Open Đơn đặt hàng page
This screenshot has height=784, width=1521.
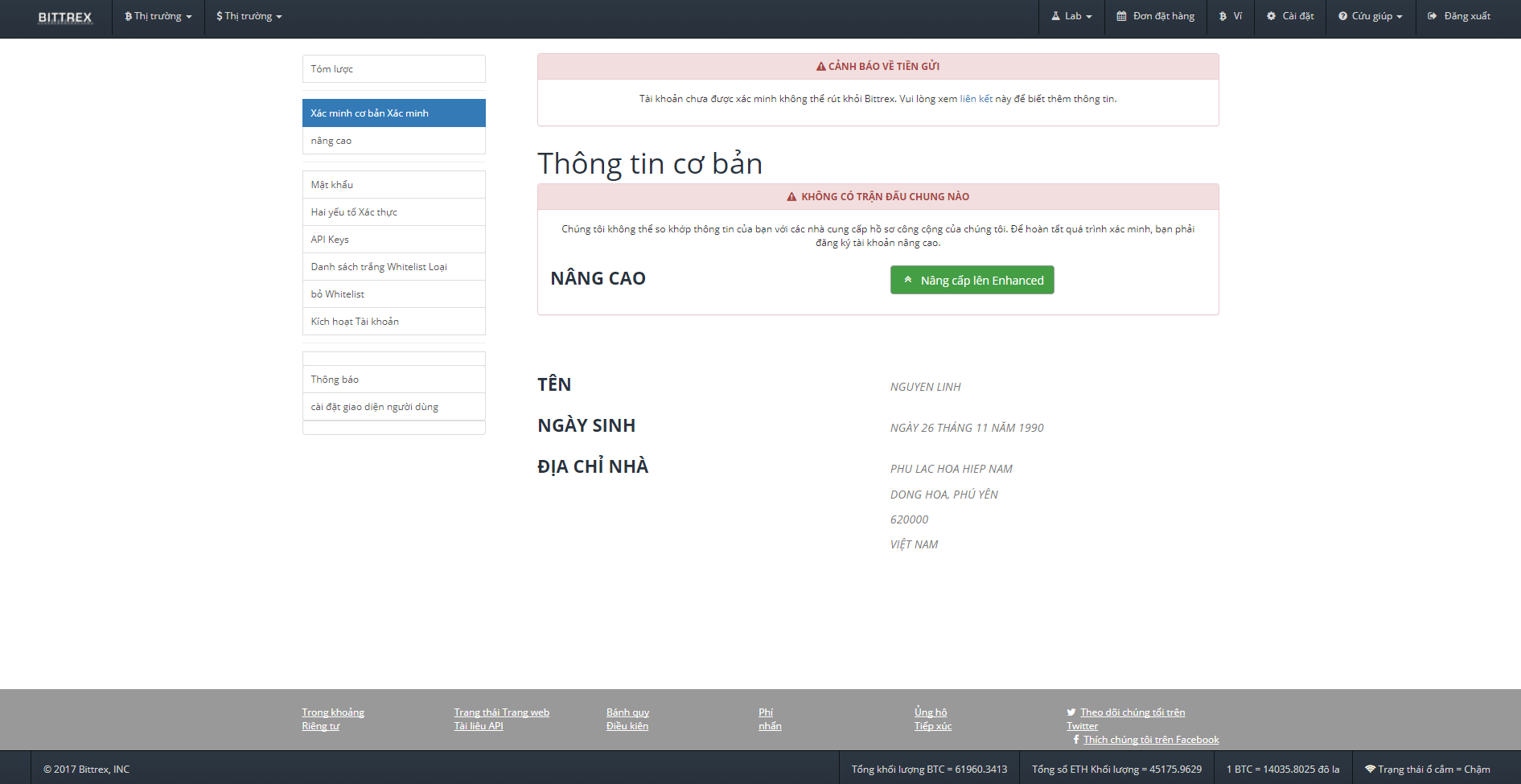point(1156,16)
